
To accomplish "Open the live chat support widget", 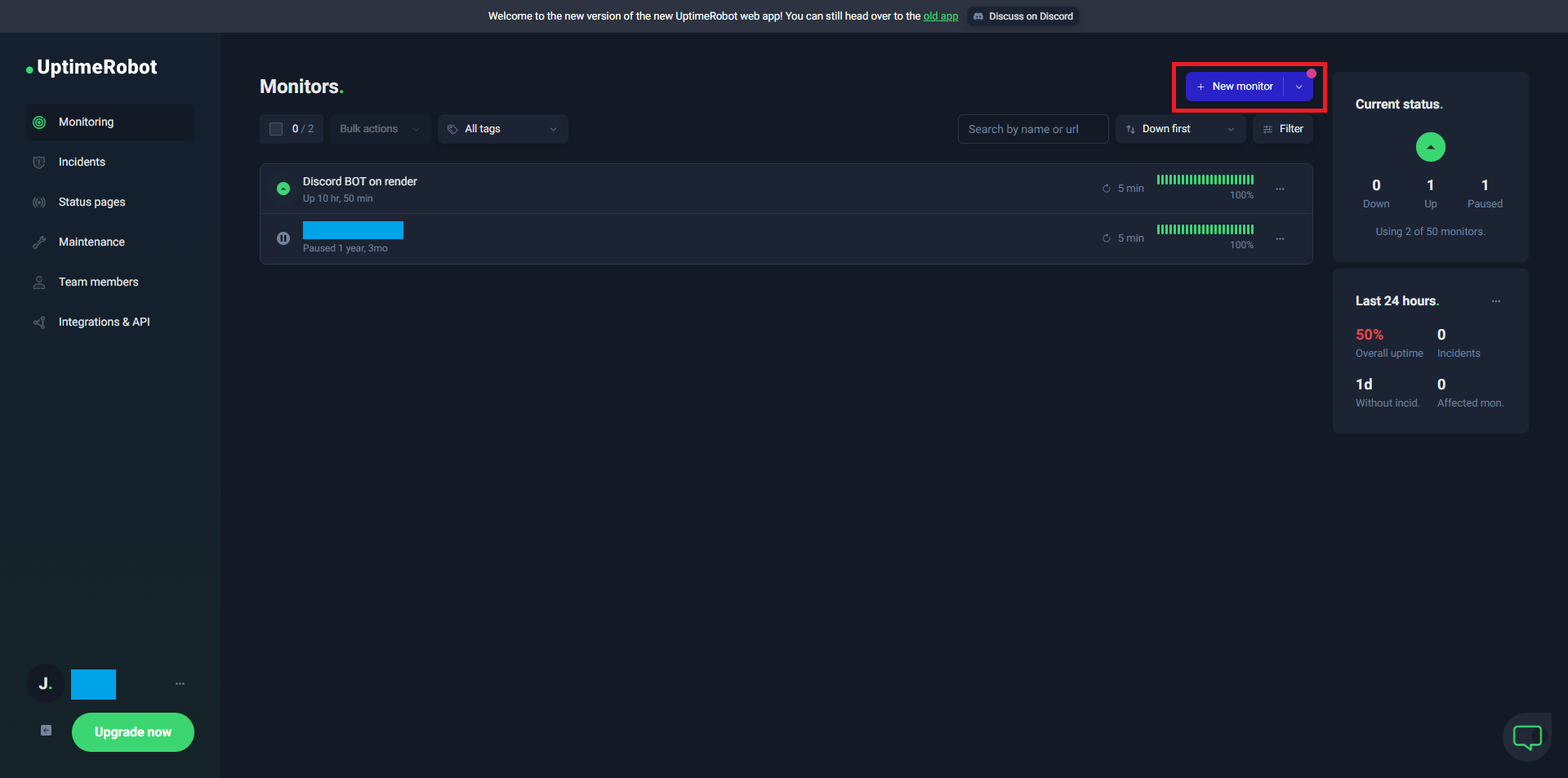I will pyautogui.click(x=1527, y=737).
